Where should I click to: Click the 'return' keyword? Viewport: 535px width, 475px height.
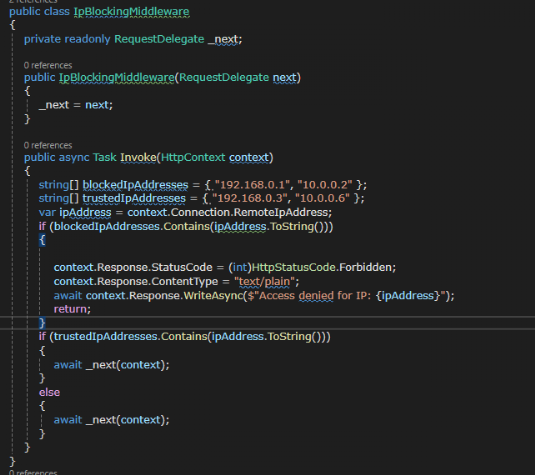point(70,309)
